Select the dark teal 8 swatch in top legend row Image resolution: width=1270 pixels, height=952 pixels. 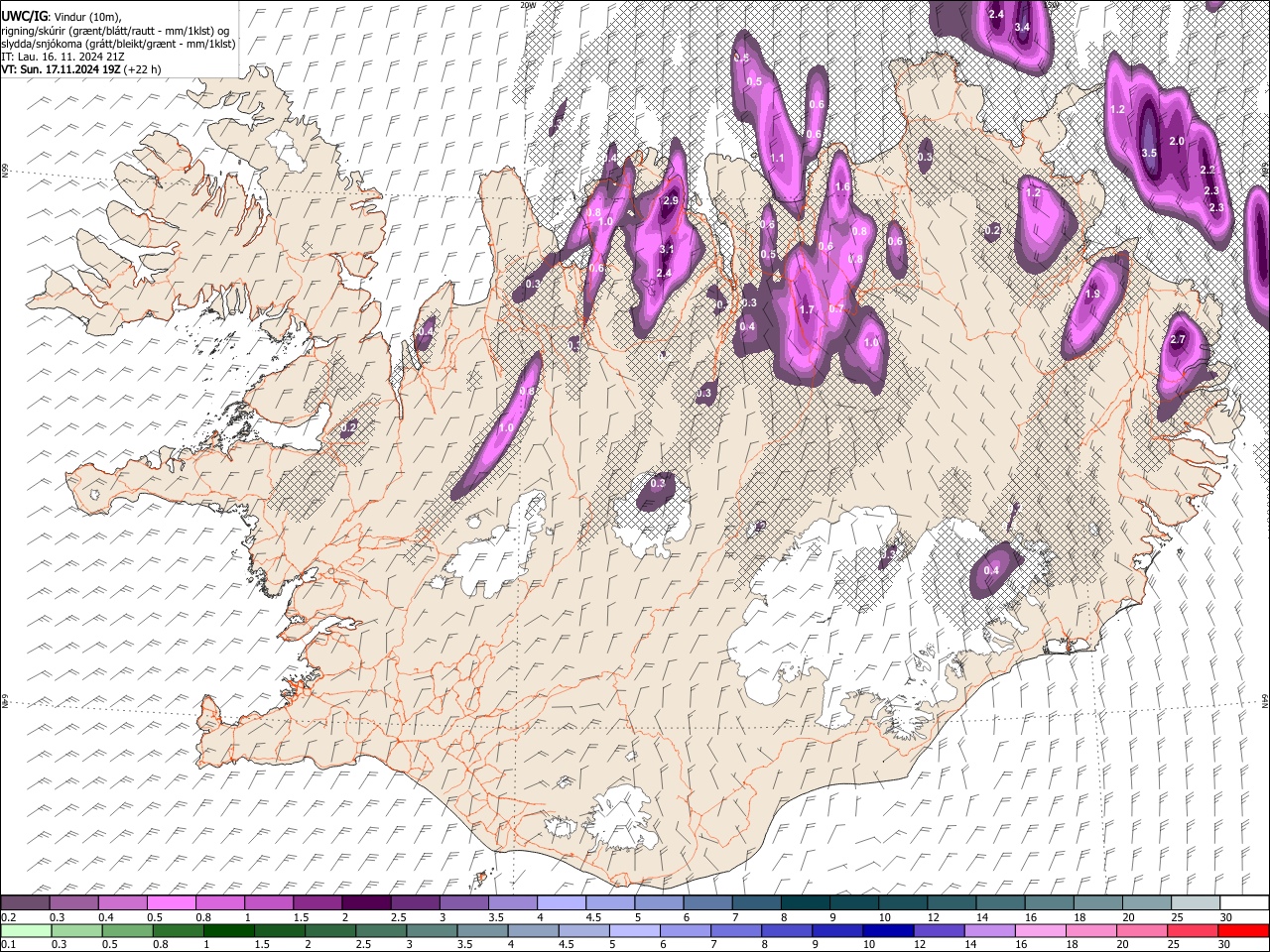[806, 902]
